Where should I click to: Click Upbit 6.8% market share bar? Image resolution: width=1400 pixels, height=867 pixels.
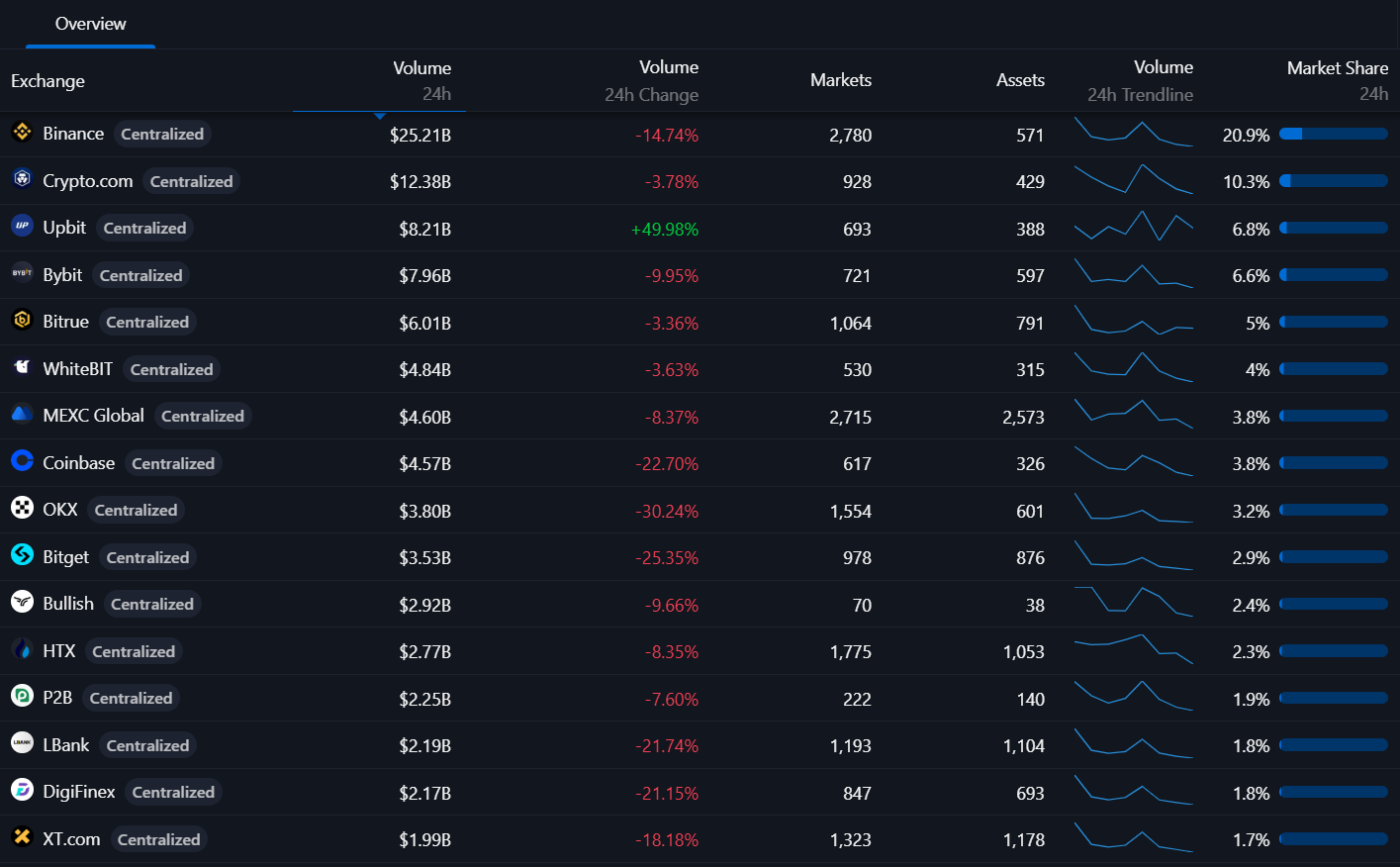(1334, 229)
